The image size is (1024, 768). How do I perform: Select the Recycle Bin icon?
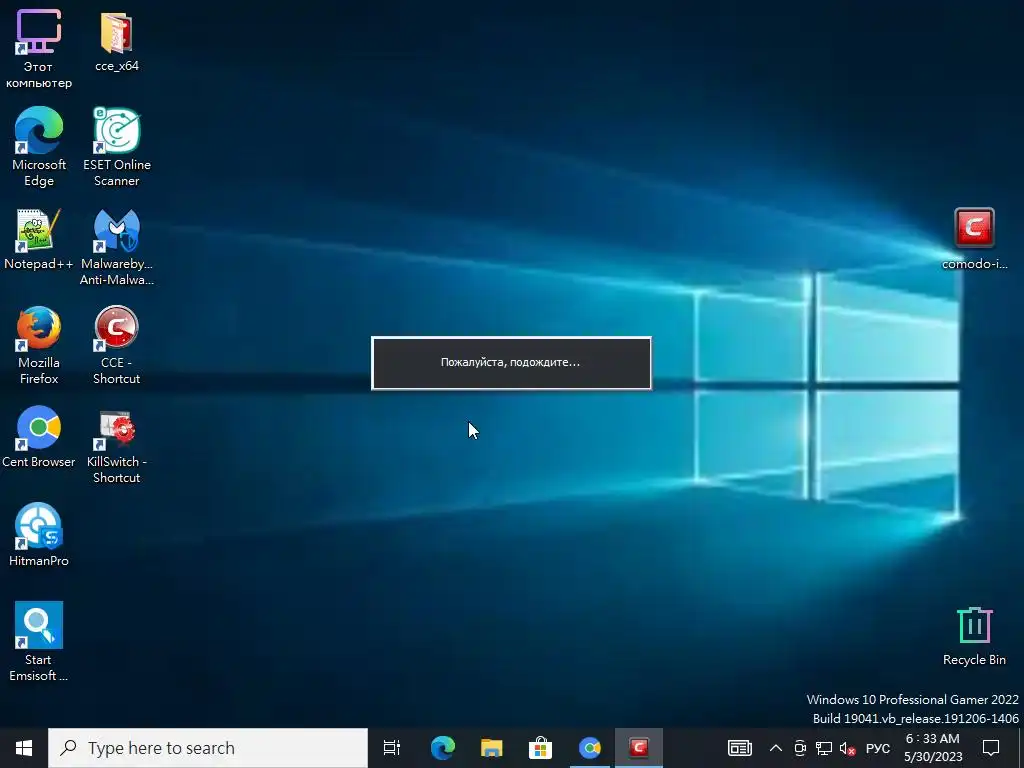pos(974,635)
